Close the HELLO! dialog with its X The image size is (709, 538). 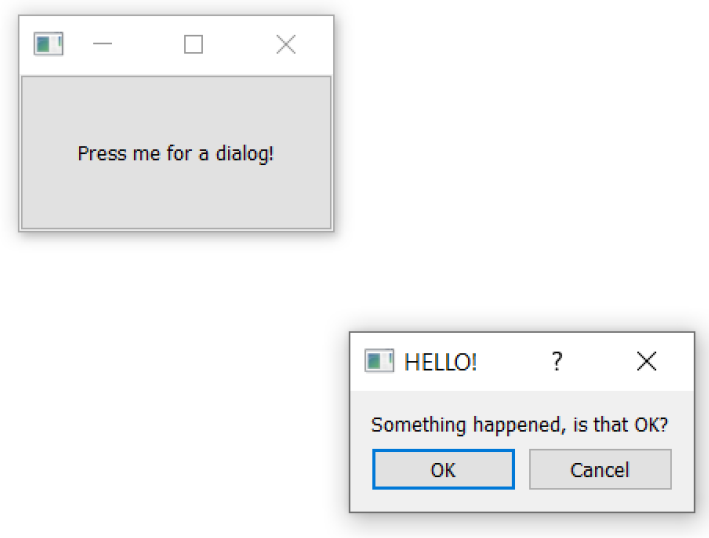[647, 361]
